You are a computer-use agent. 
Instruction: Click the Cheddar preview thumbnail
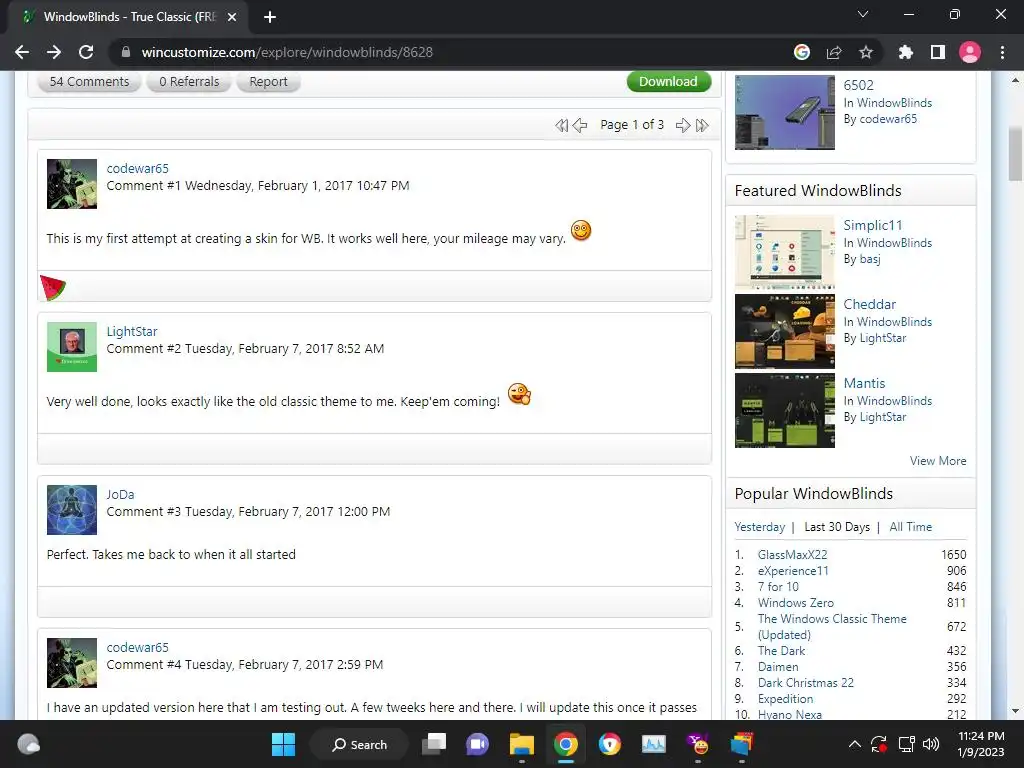(785, 331)
